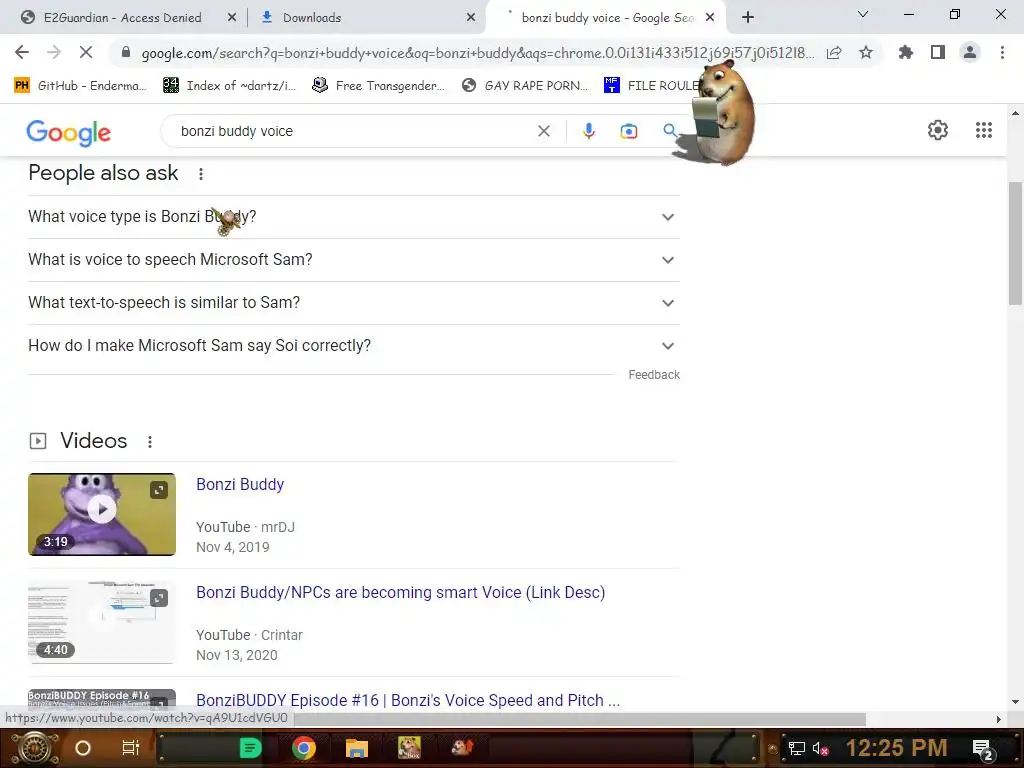Open more options for Videos section

[150, 442]
